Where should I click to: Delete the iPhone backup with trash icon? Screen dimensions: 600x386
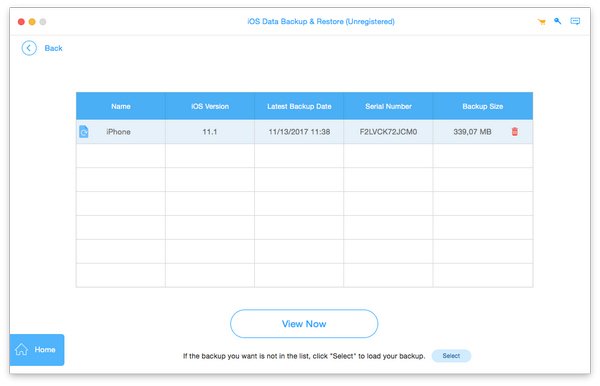[515, 132]
